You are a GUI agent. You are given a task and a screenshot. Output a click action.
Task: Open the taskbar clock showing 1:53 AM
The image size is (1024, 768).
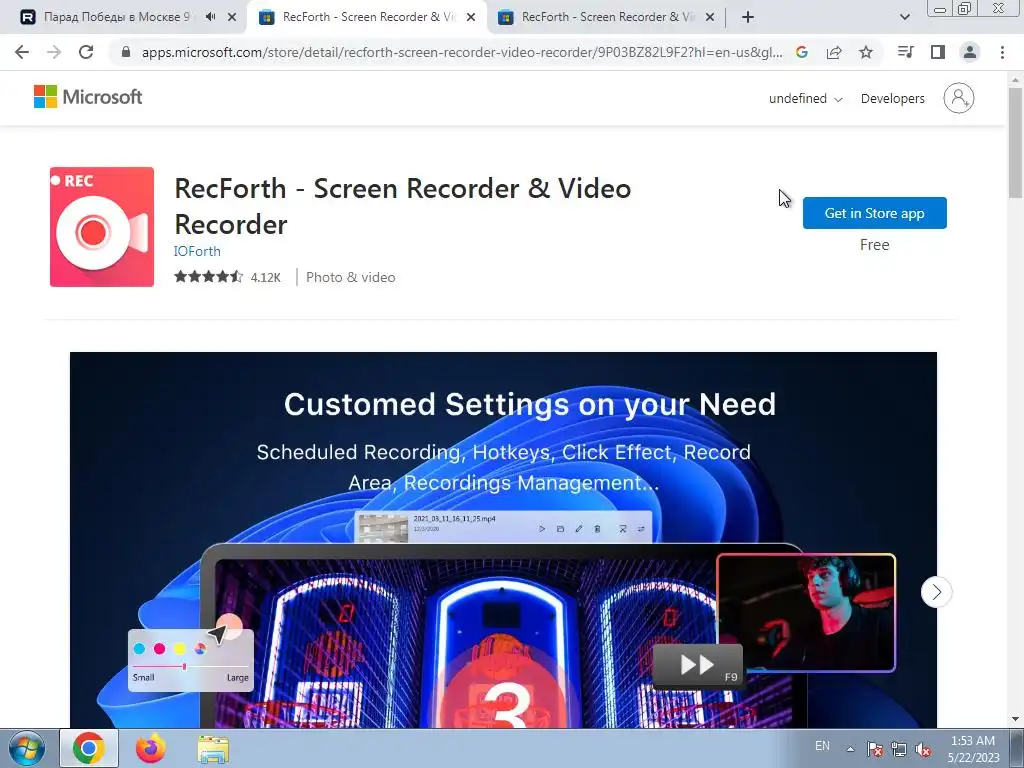tap(973, 749)
